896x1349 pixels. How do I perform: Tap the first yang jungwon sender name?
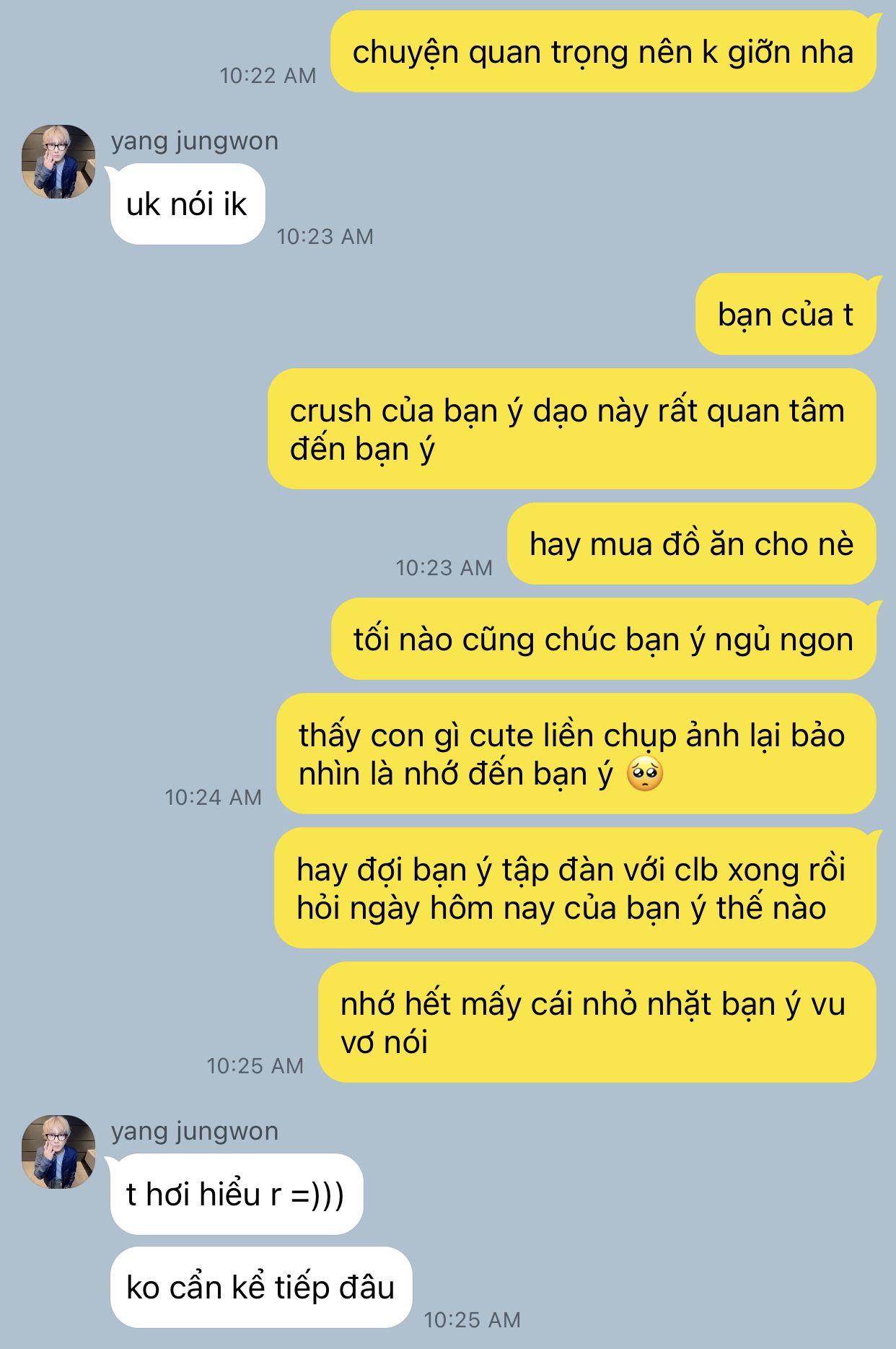[x=195, y=141]
